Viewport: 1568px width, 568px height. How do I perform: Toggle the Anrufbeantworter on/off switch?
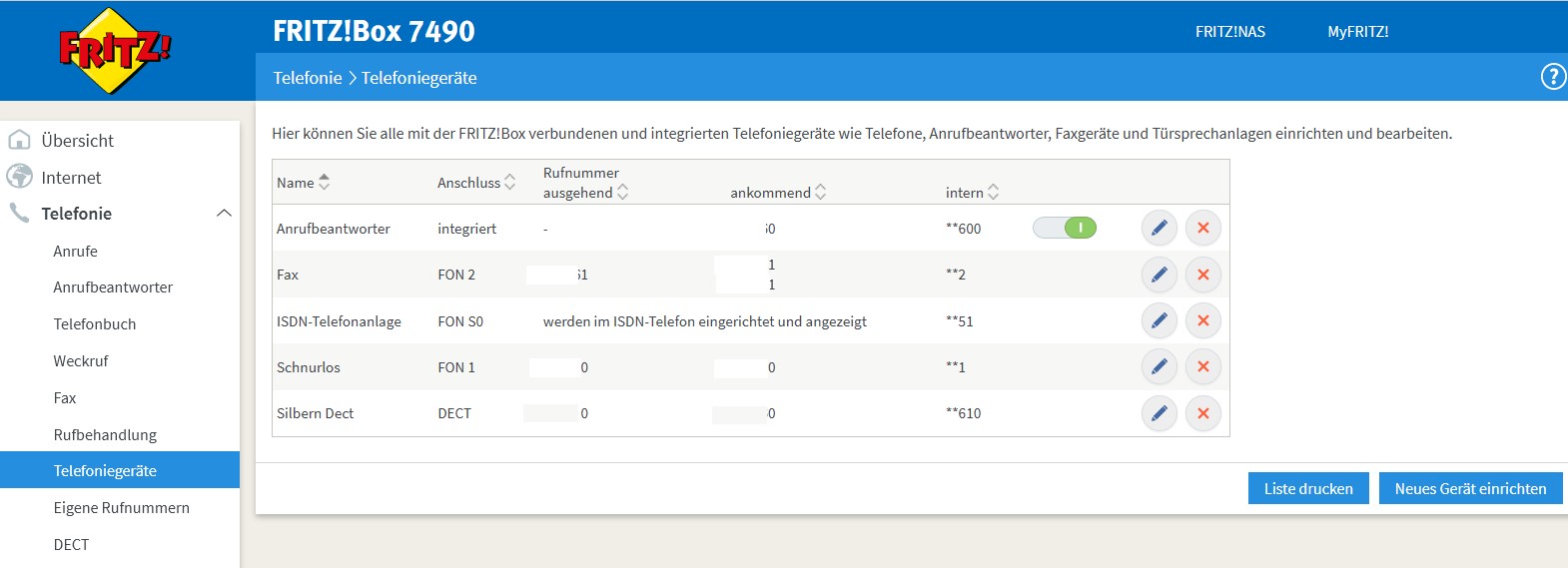pyautogui.click(x=1065, y=228)
